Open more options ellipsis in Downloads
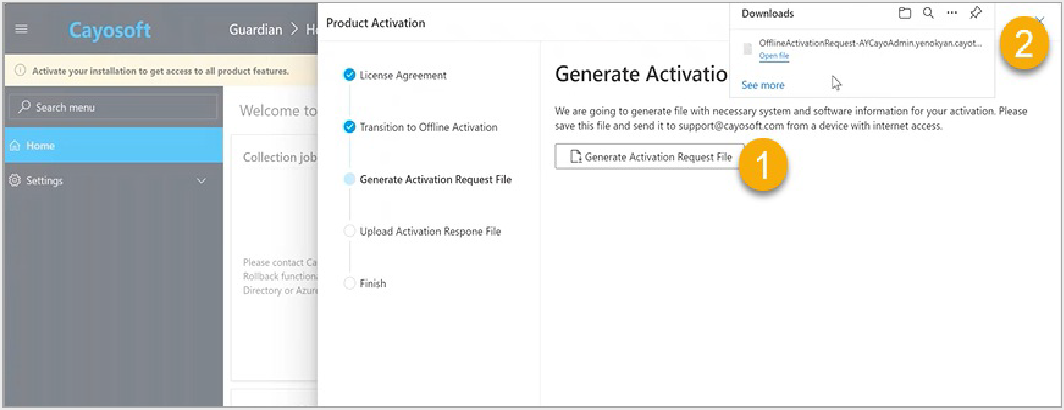The image size is (1064, 410). point(951,13)
